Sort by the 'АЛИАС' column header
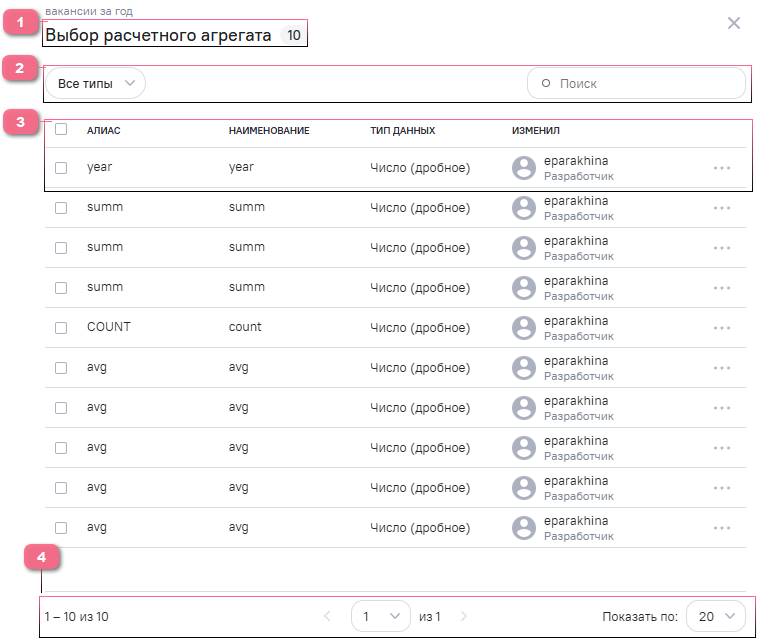 tap(104, 130)
